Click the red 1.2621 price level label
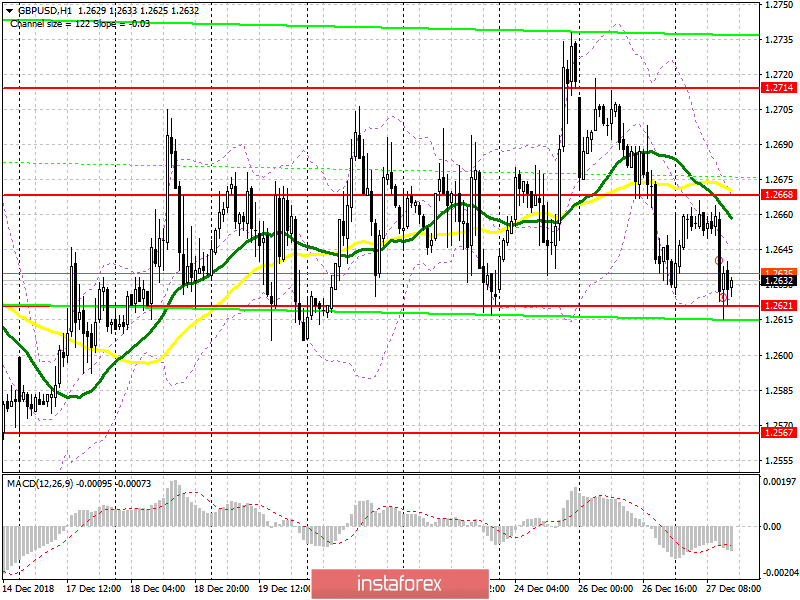This screenshot has width=800, height=600. click(x=779, y=305)
